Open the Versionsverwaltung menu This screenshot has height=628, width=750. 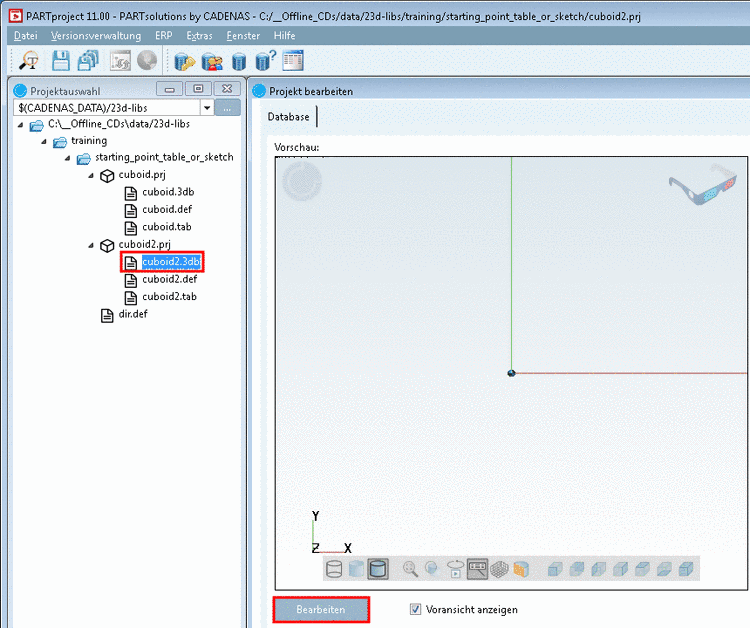click(96, 36)
